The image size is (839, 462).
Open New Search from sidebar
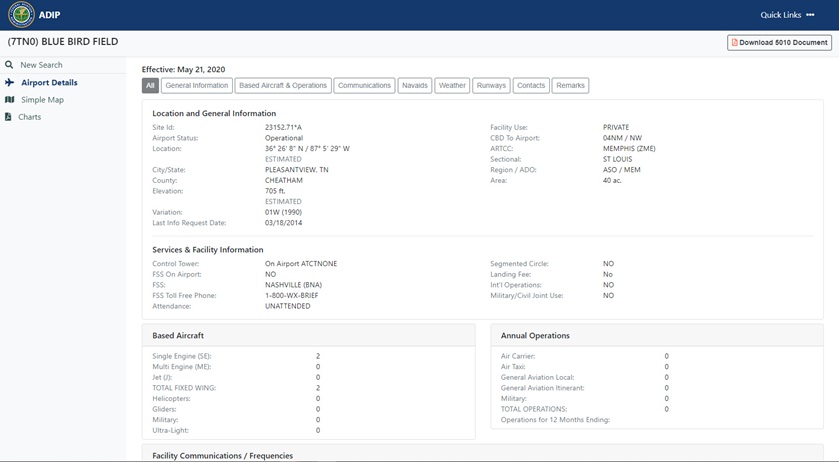pos(41,65)
